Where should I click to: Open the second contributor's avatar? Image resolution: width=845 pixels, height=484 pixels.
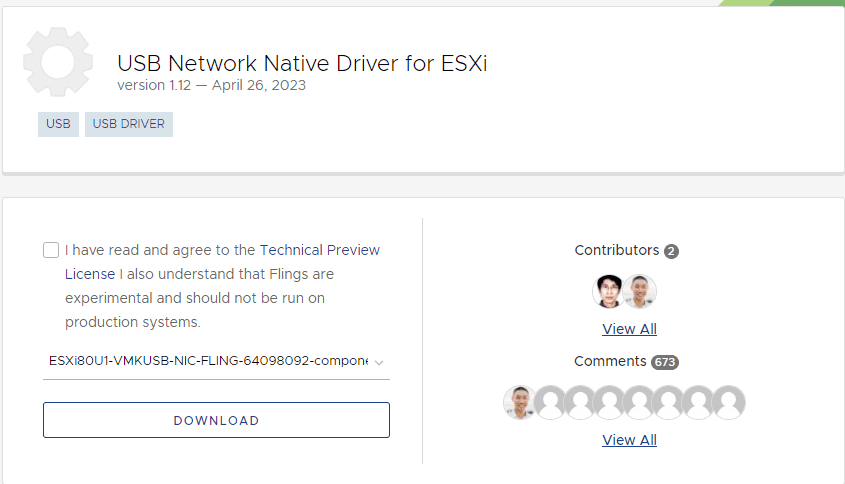click(x=639, y=291)
